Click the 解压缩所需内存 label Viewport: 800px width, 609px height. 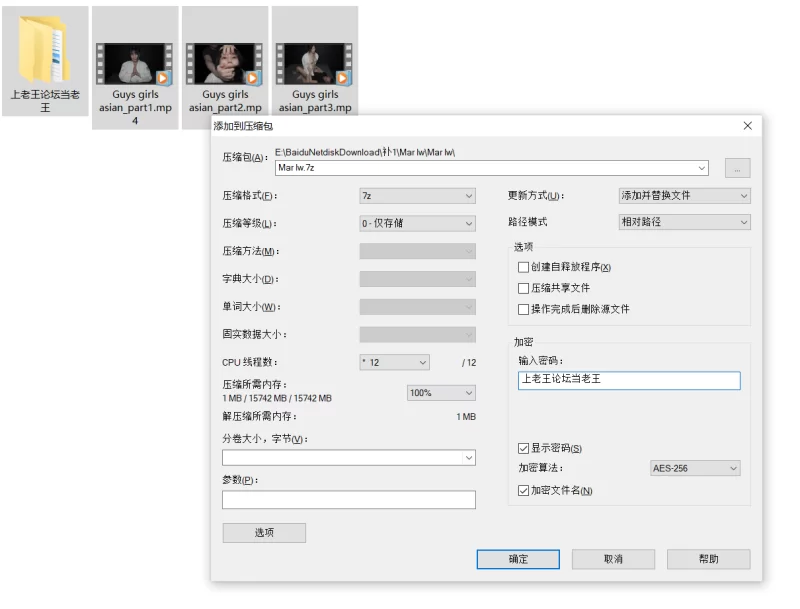click(259, 416)
